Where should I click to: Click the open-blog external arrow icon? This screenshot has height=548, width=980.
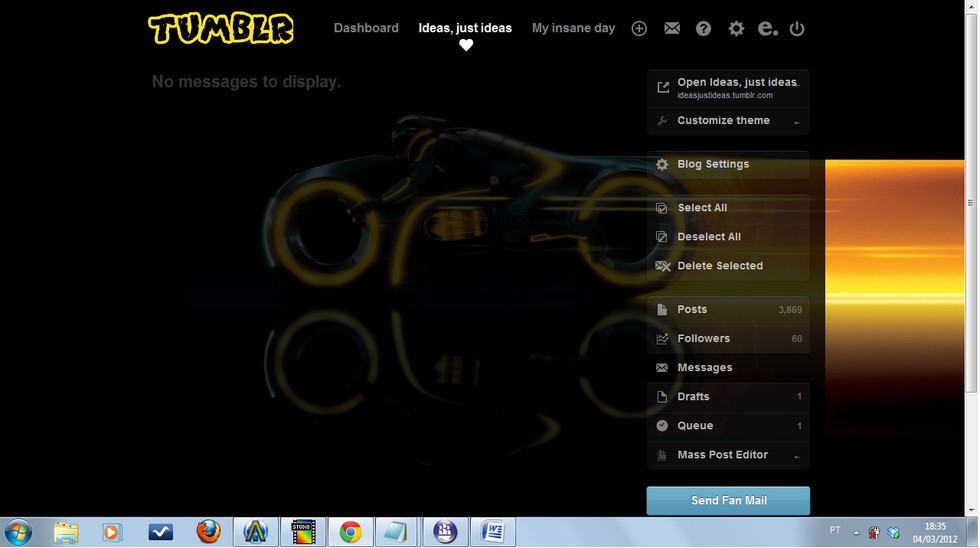662,87
